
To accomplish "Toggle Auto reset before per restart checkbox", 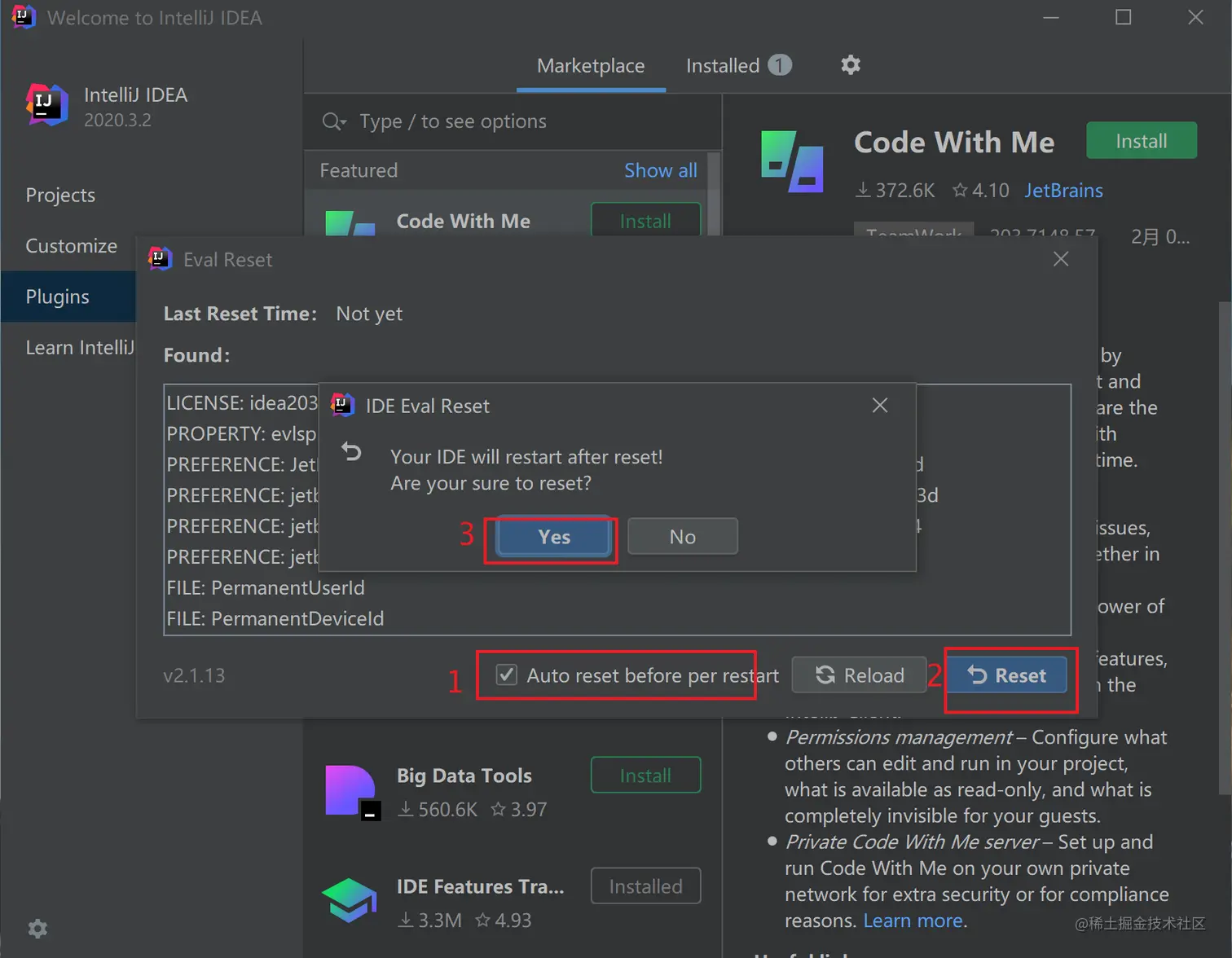I will point(507,675).
